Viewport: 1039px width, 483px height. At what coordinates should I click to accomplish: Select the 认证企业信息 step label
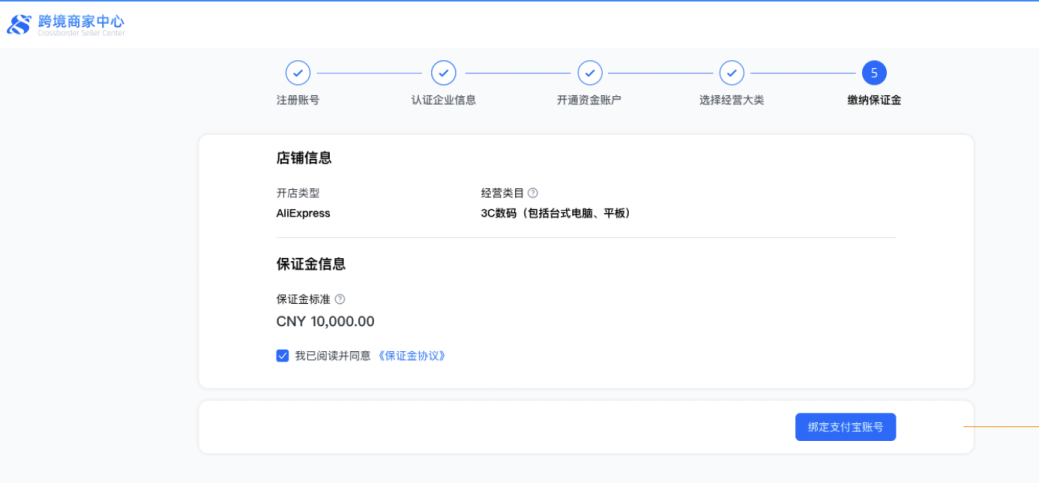[443, 101]
